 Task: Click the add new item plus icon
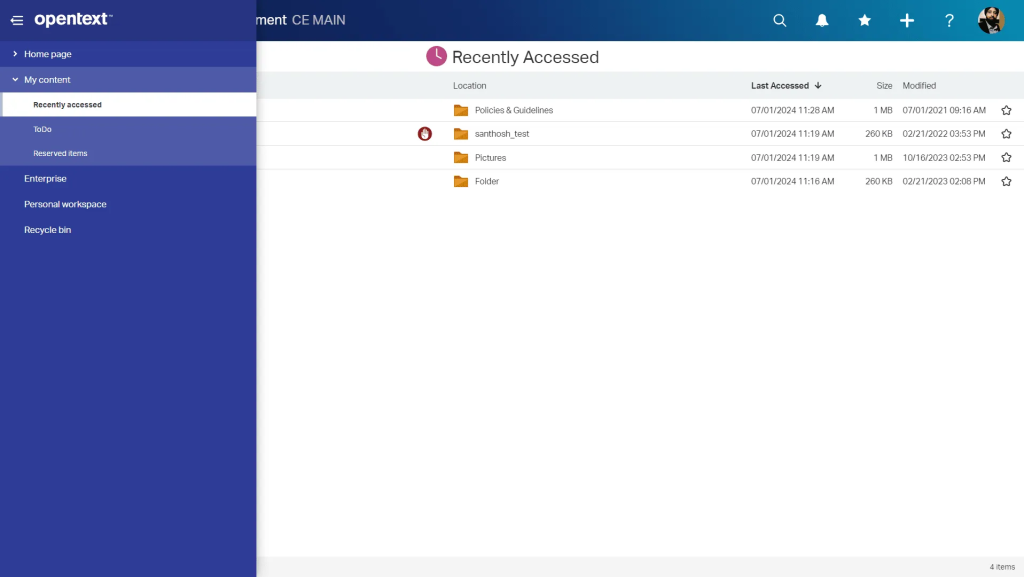click(906, 20)
